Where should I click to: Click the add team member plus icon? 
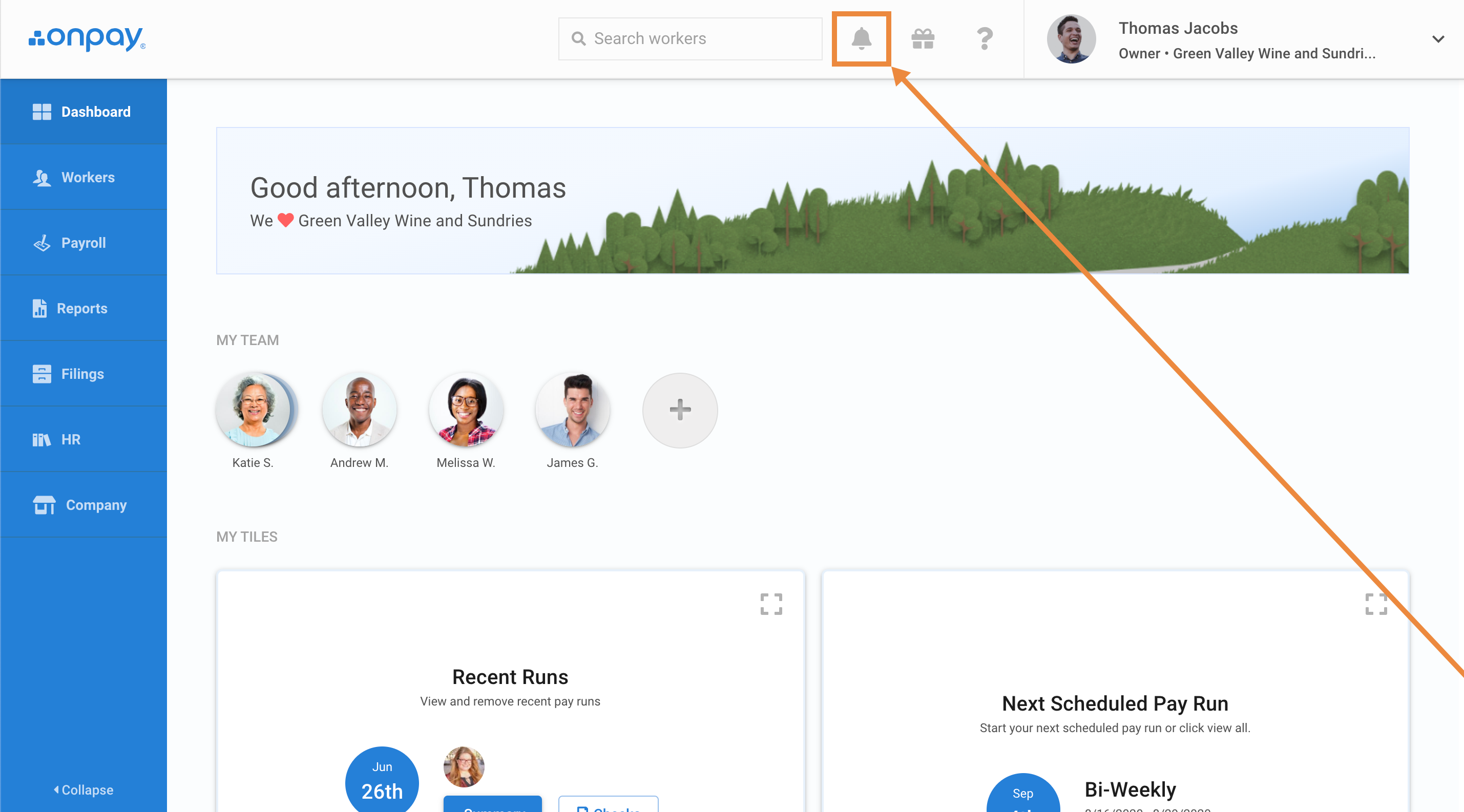[x=680, y=410]
